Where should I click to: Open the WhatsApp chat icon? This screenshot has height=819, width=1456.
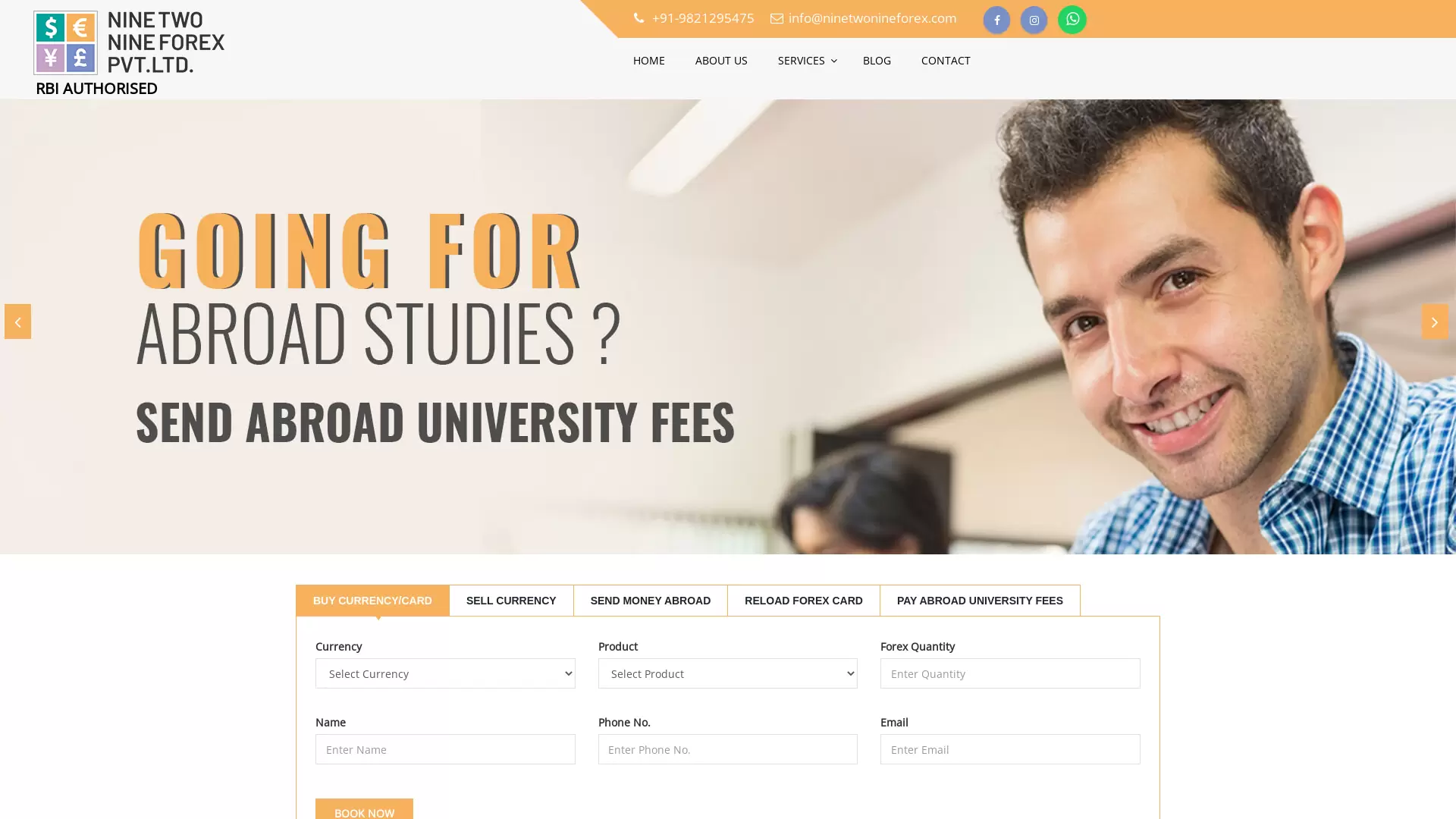1072,20
